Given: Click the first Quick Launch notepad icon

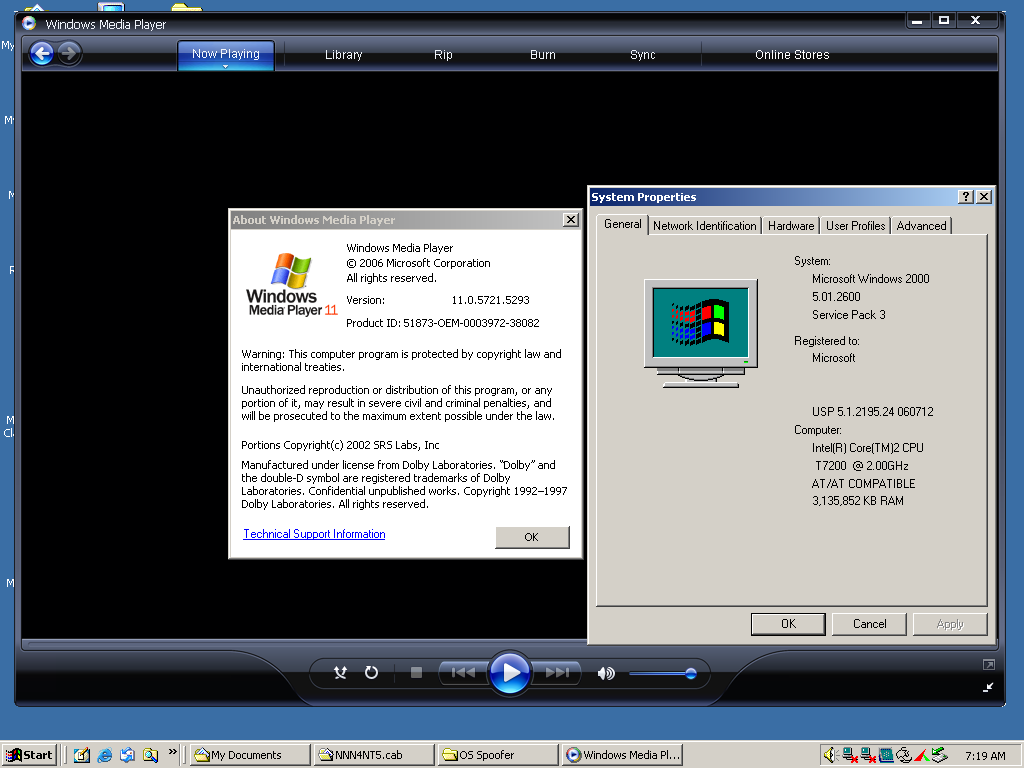Looking at the screenshot, I should point(82,755).
